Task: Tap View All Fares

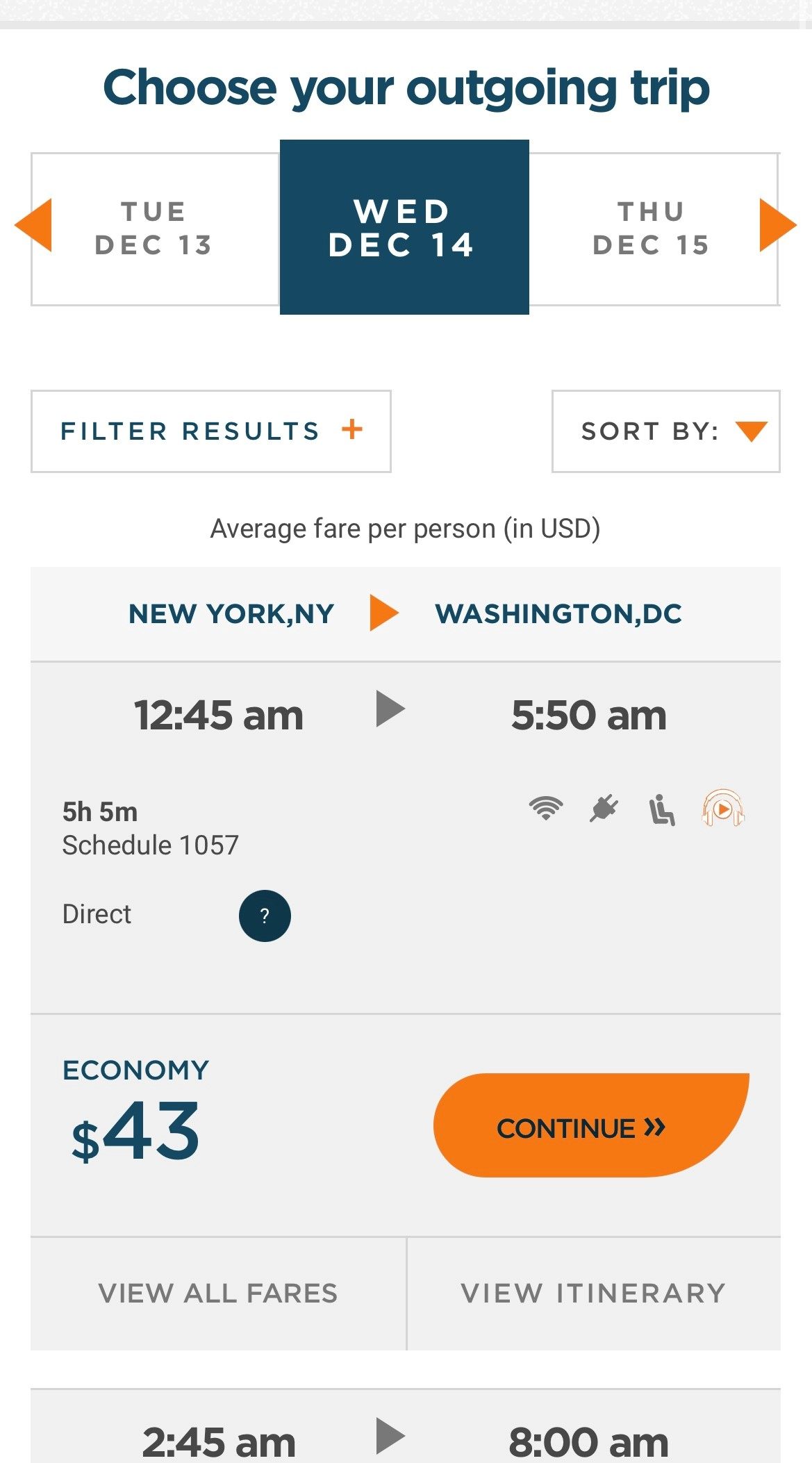Action: (x=218, y=1293)
